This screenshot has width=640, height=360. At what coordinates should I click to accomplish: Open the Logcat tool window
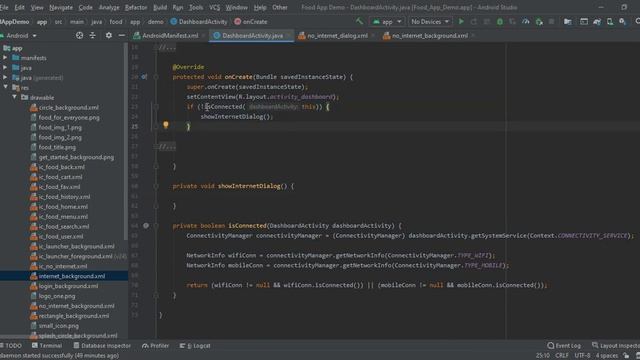tap(195, 345)
